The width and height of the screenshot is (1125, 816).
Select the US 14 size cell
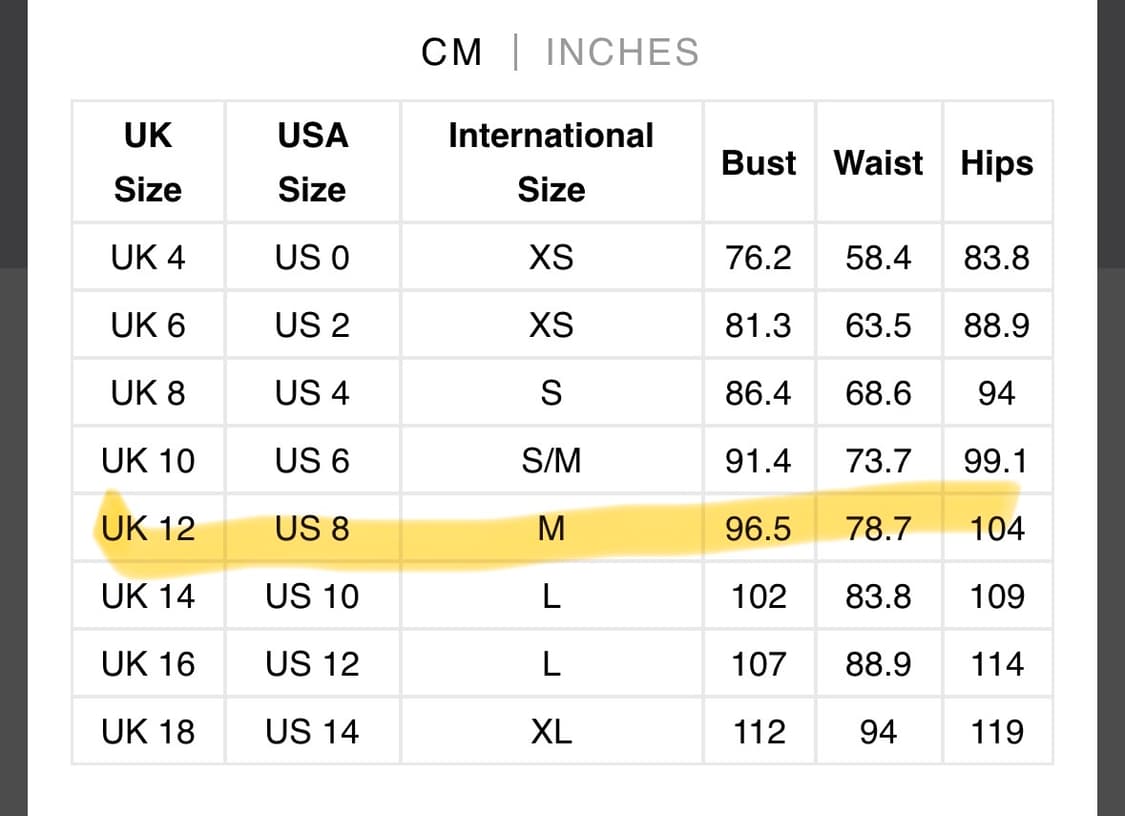(x=312, y=732)
